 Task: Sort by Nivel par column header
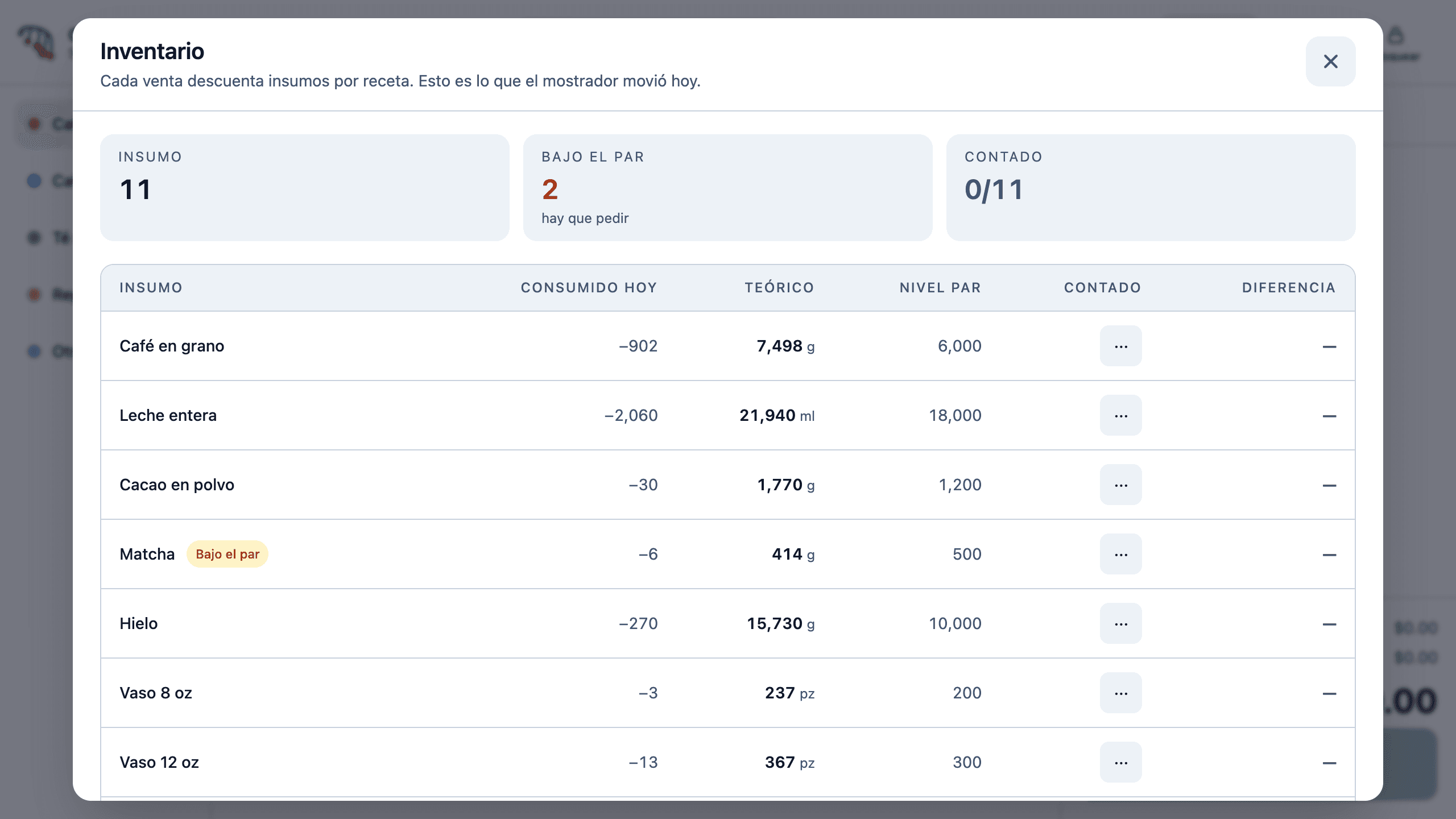coord(940,288)
